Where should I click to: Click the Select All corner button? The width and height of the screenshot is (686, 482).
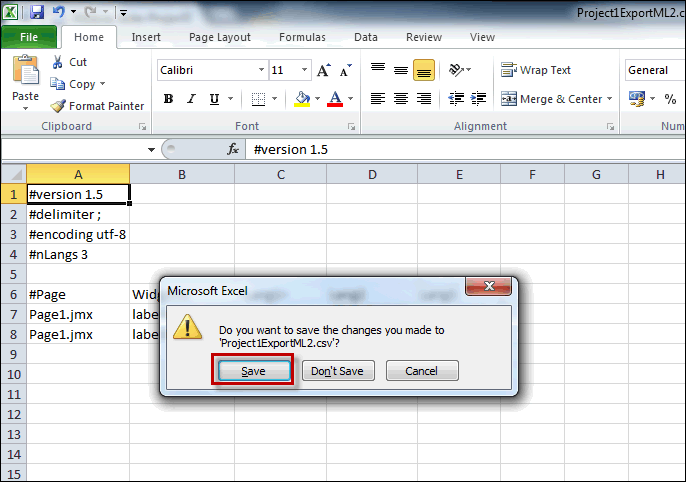pyautogui.click(x=14, y=175)
